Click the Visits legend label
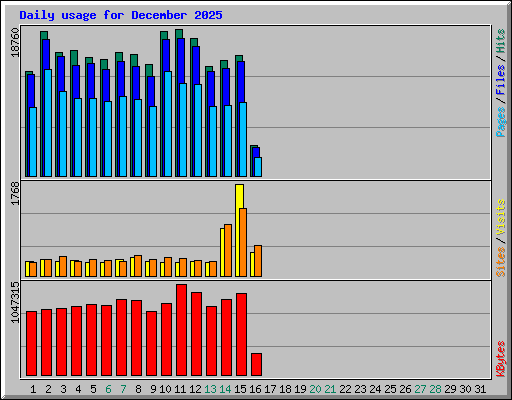Image resolution: width=512 pixels, height=400 pixels. tap(501, 218)
